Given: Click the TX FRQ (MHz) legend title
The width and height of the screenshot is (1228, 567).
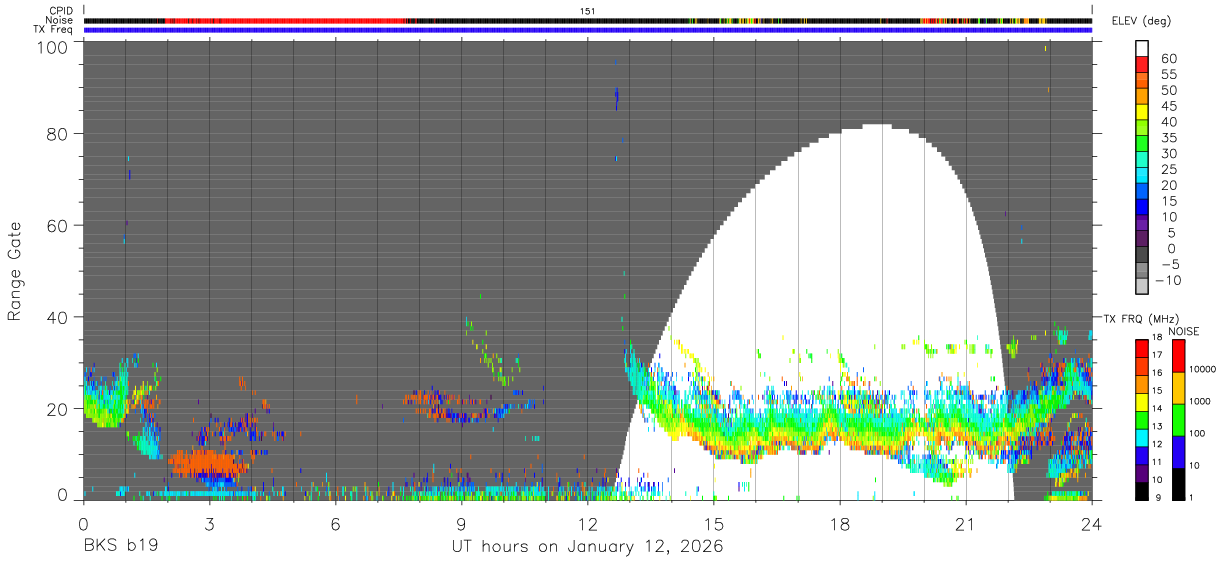Looking at the screenshot, I should (1141, 319).
